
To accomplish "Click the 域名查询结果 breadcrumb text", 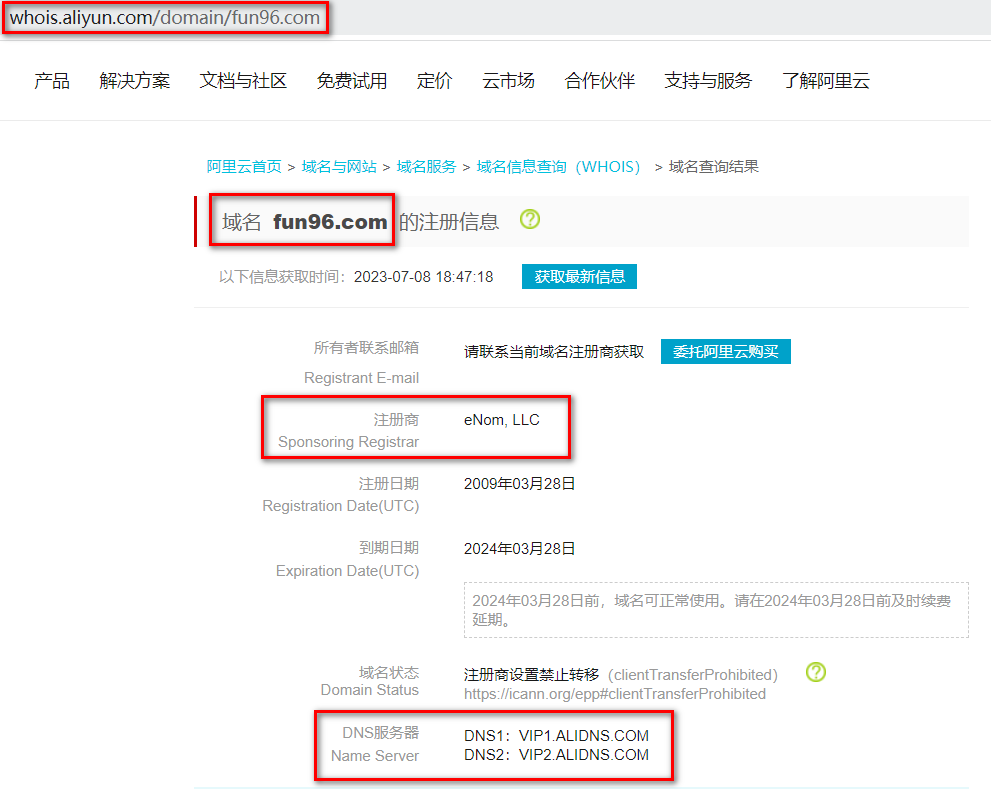I will coord(714,167).
